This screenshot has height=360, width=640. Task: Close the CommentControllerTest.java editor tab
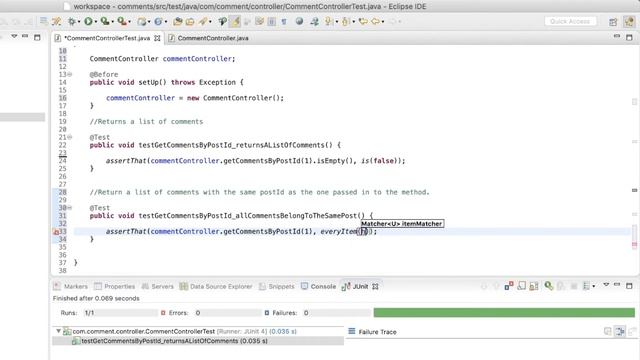pyautogui.click(x=157, y=38)
